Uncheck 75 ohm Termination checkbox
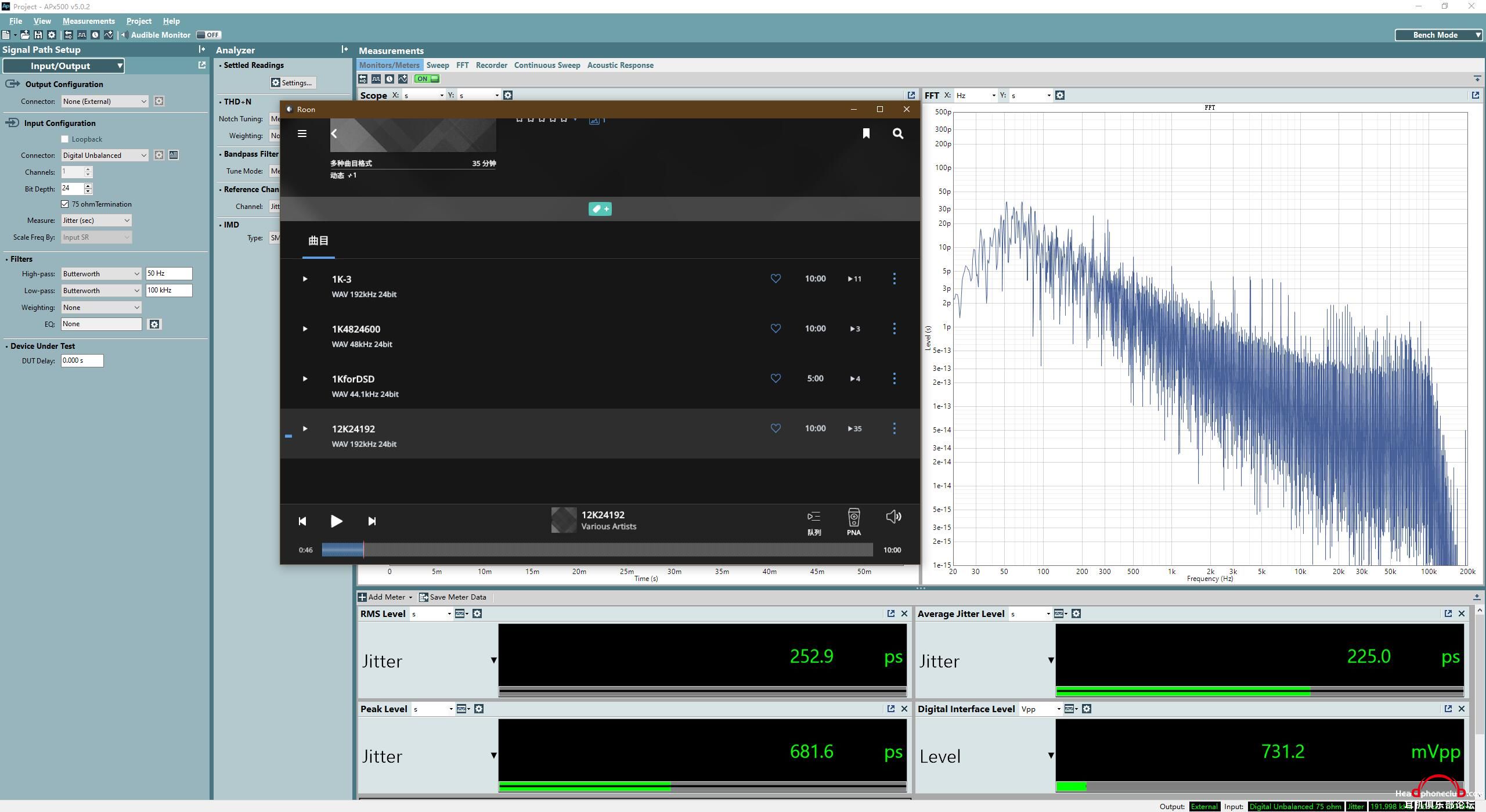 pyautogui.click(x=65, y=204)
